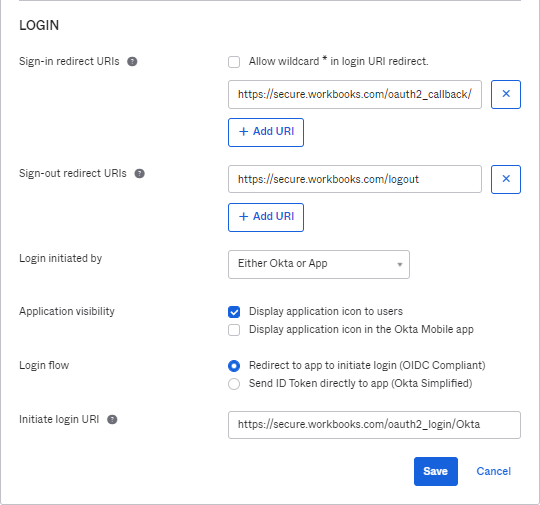Click the dropdown arrow next to Either Okta or App
Image resolution: width=540 pixels, height=505 pixels.
coord(400,265)
